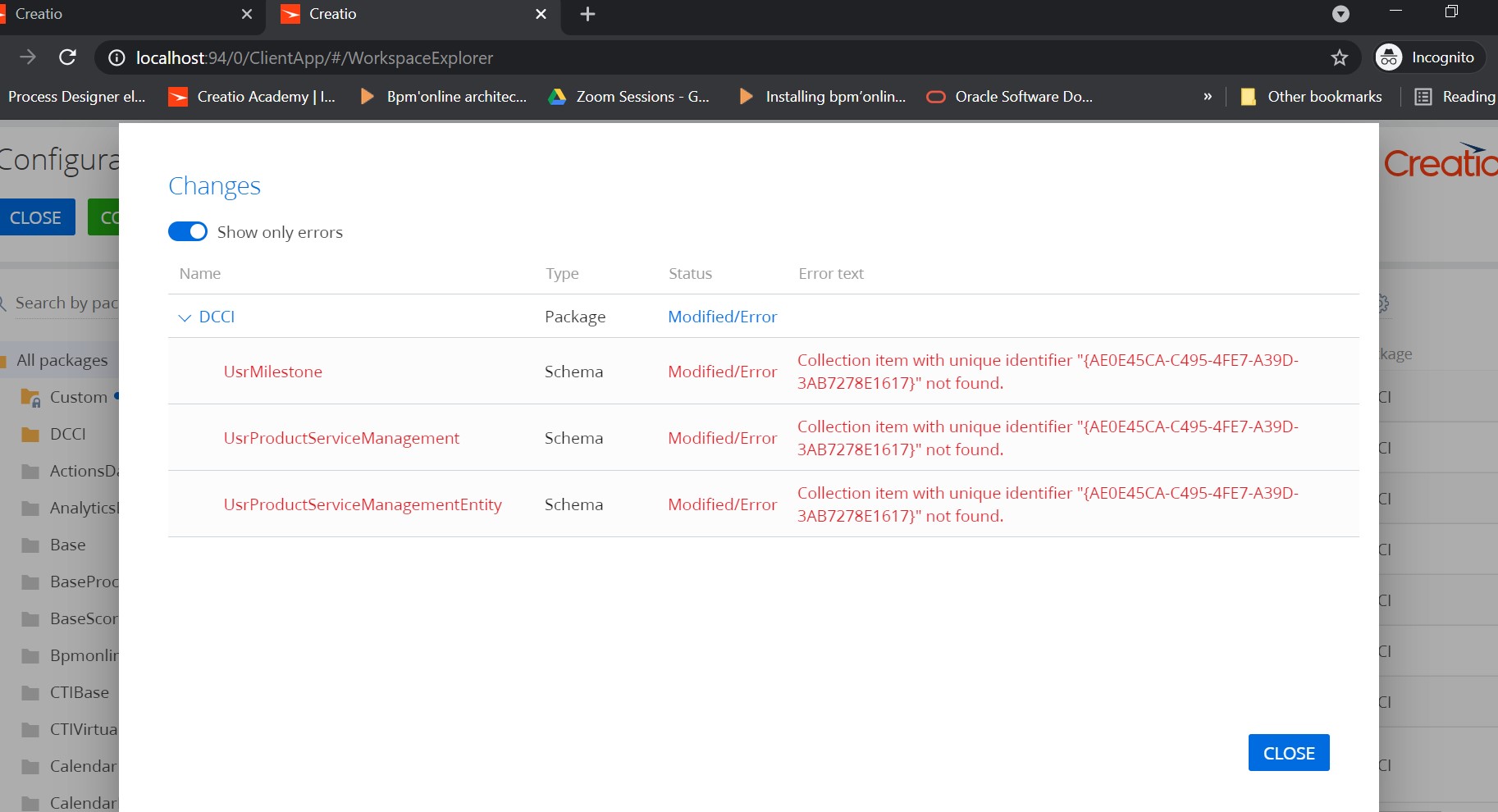Screen dimensions: 1498x812
Task: Close the active Creatio tab
Action: (541, 14)
